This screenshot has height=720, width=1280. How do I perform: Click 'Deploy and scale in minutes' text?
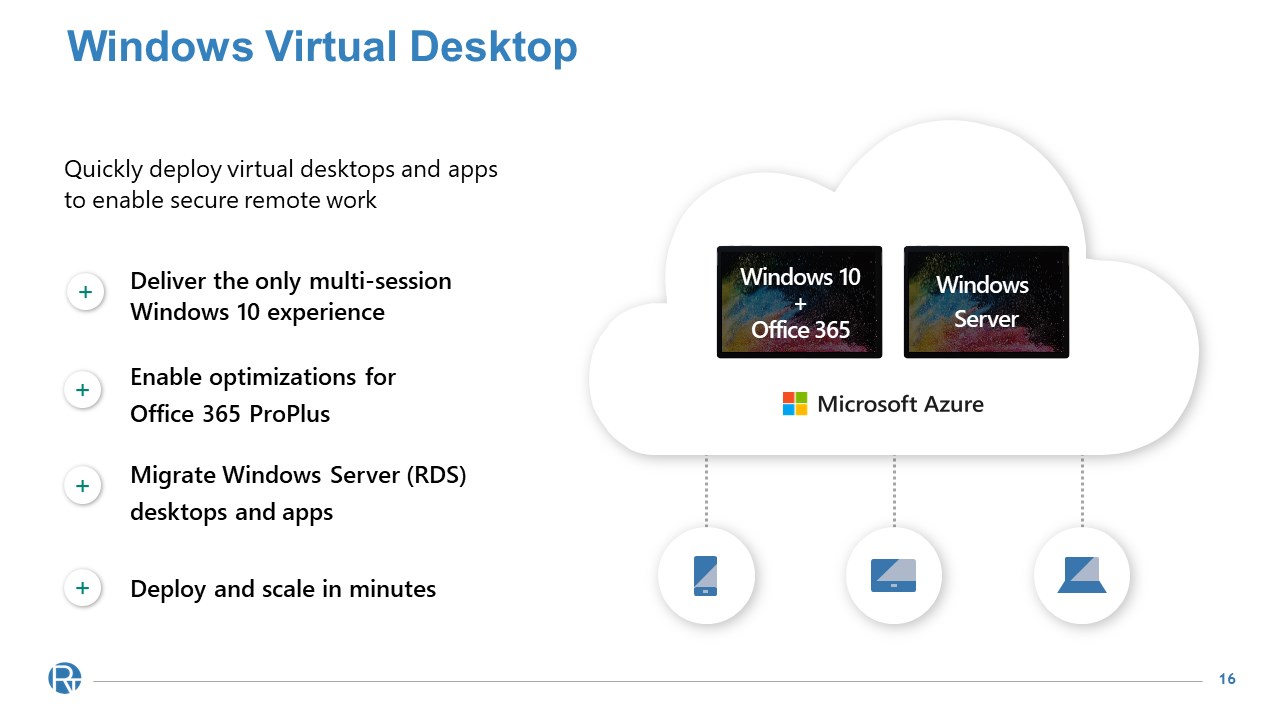pyautogui.click(x=283, y=589)
